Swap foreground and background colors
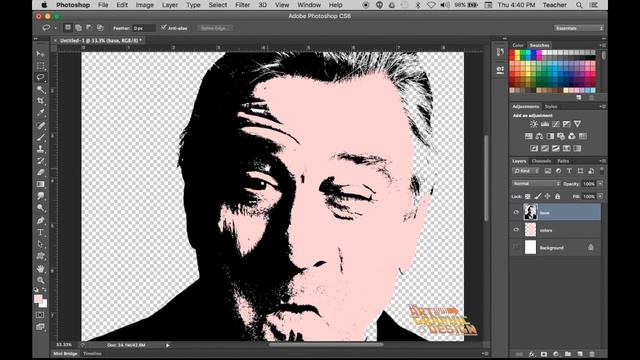This screenshot has width=640, height=360. 44,290
